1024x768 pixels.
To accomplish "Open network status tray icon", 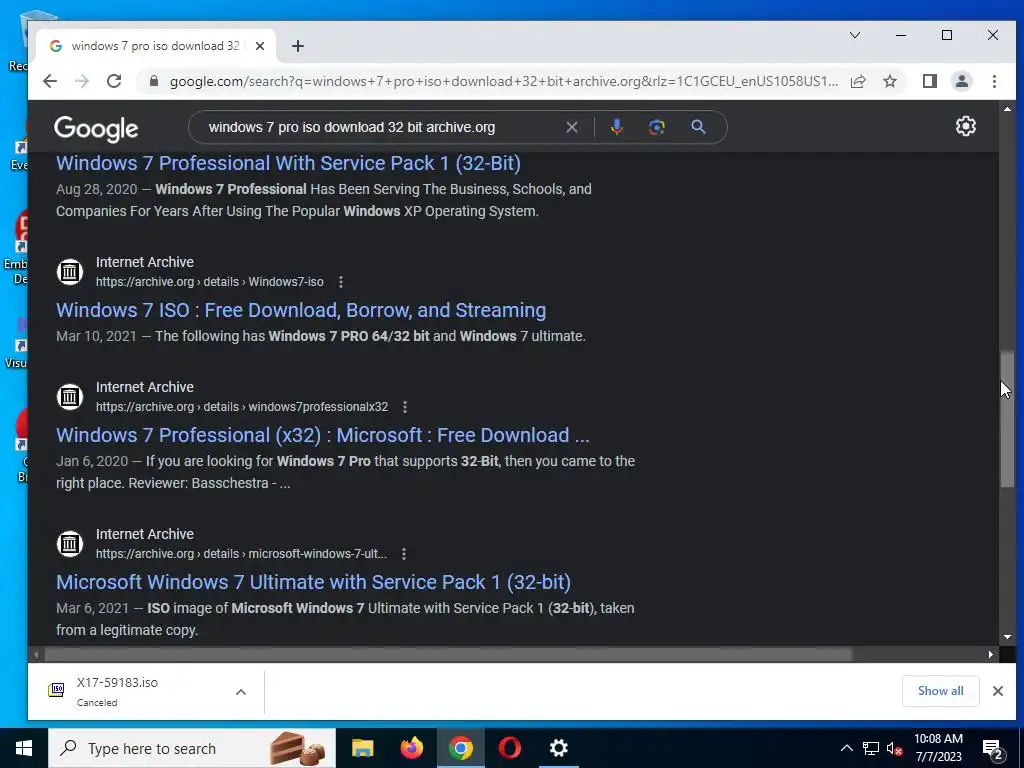I will 870,748.
